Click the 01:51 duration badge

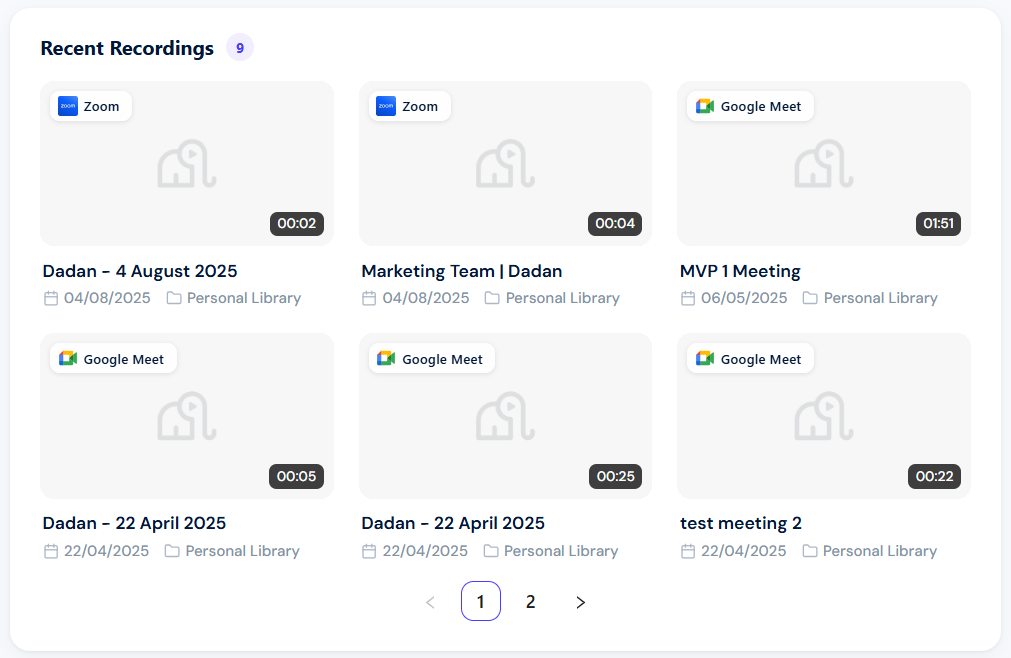click(x=938, y=224)
